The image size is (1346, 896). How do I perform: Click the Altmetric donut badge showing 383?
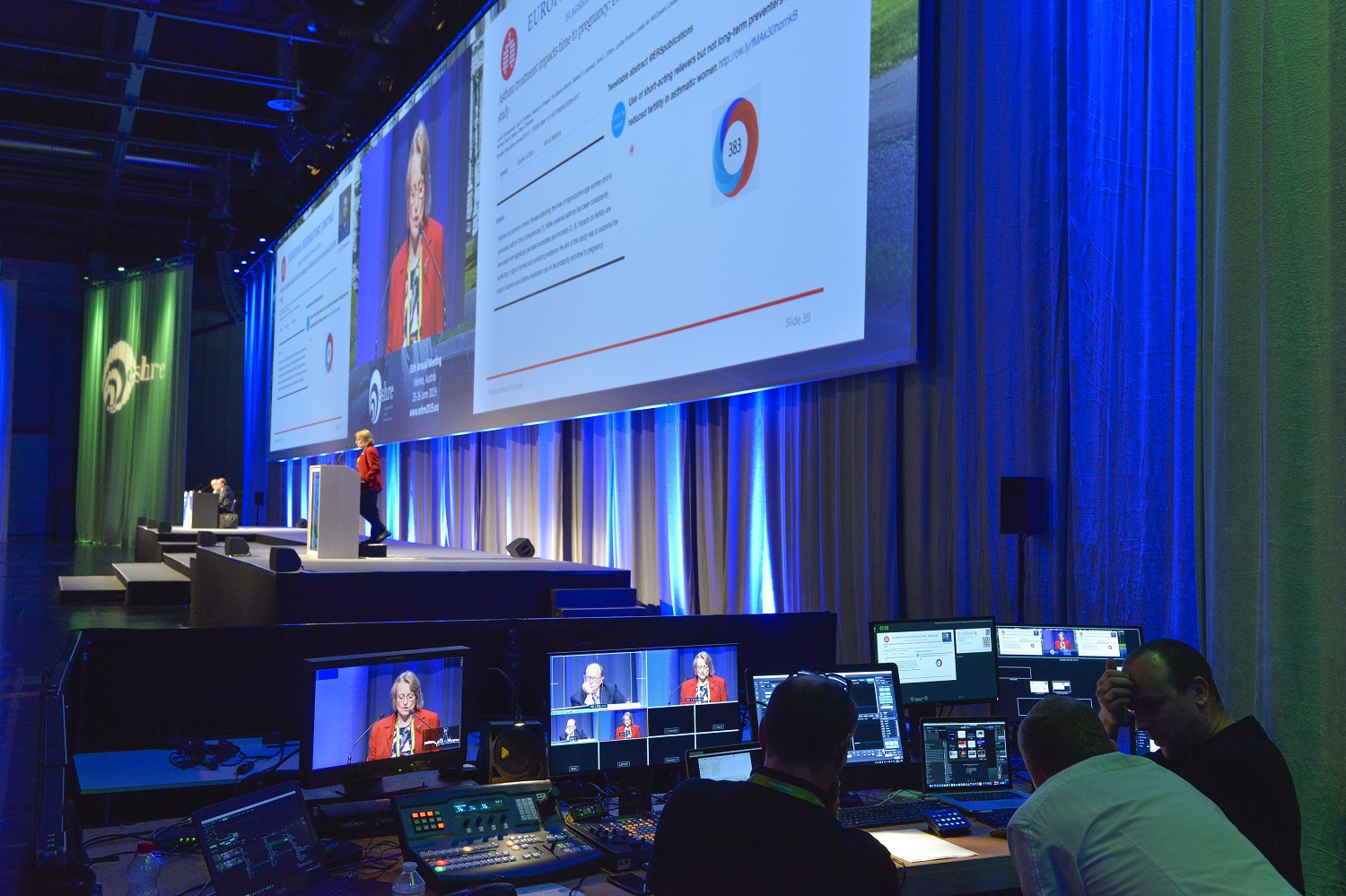click(x=734, y=146)
